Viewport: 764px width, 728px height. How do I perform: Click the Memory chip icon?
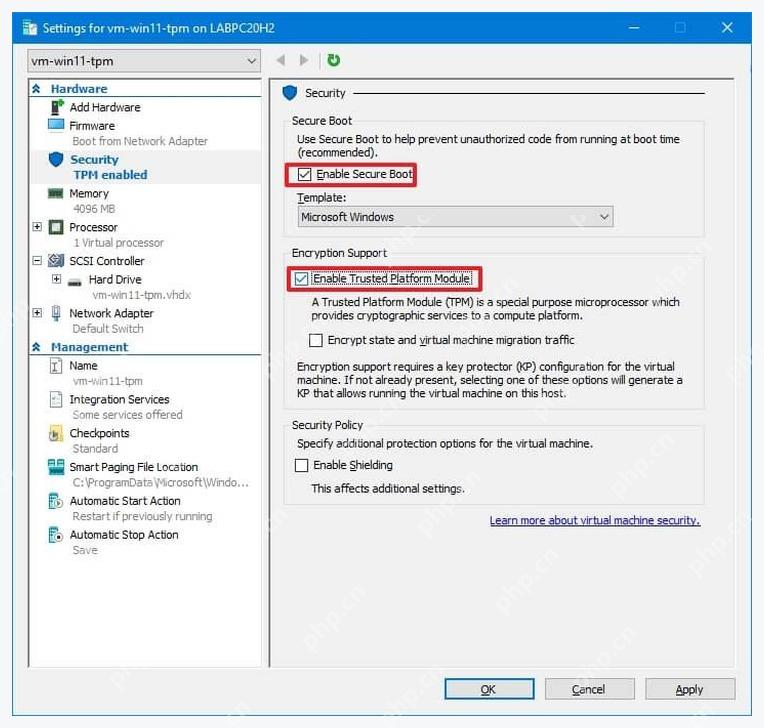56,193
